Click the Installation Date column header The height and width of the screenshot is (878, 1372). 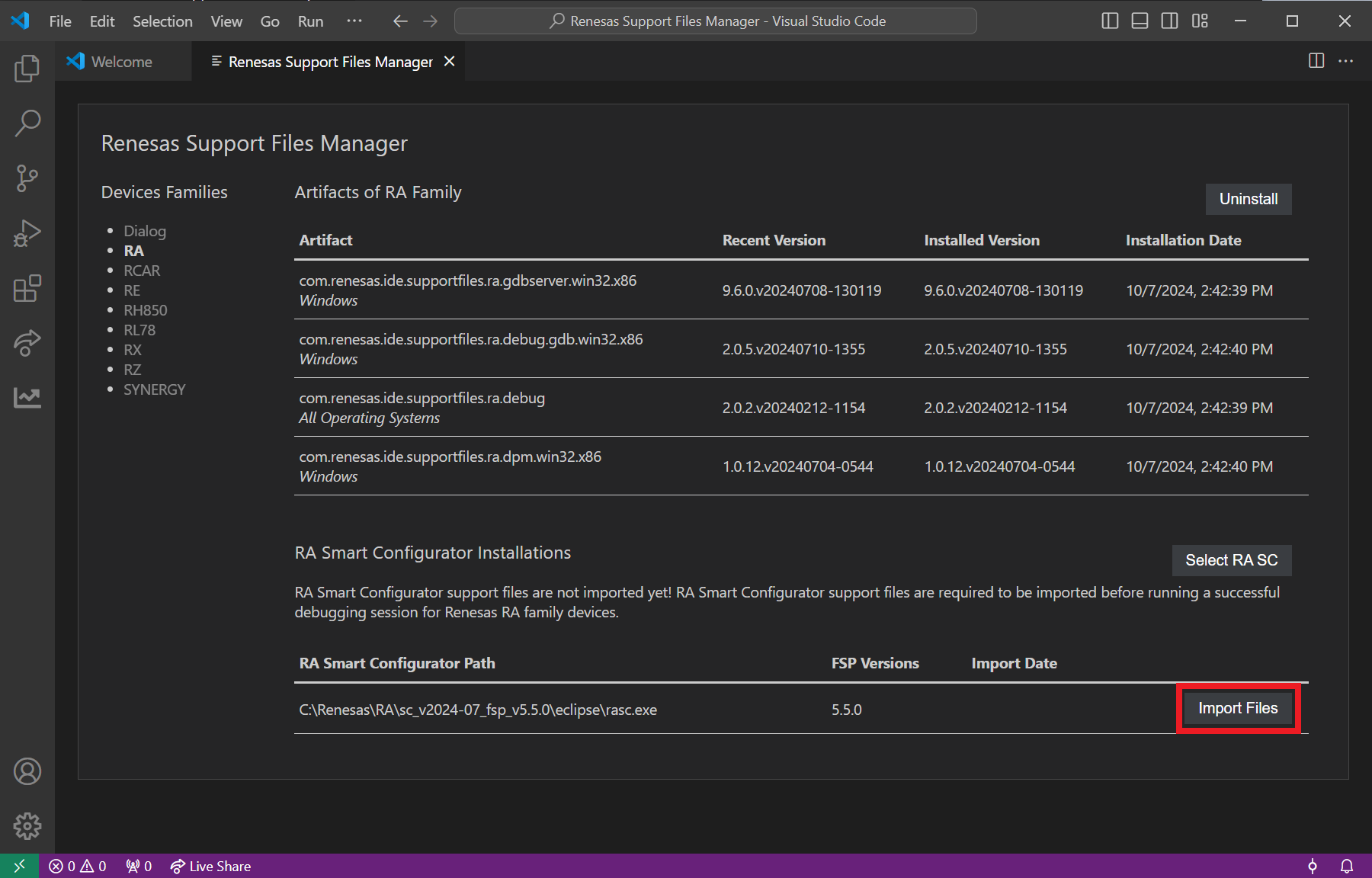(x=1184, y=240)
